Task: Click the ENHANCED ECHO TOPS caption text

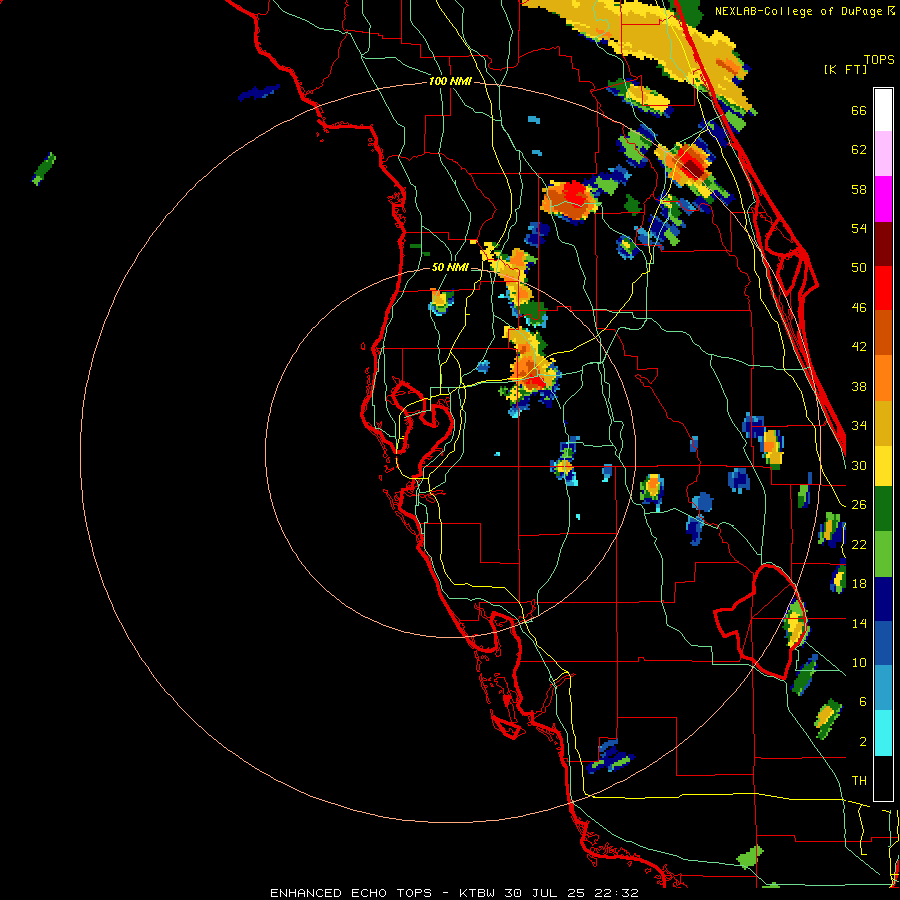Action: click(350, 893)
